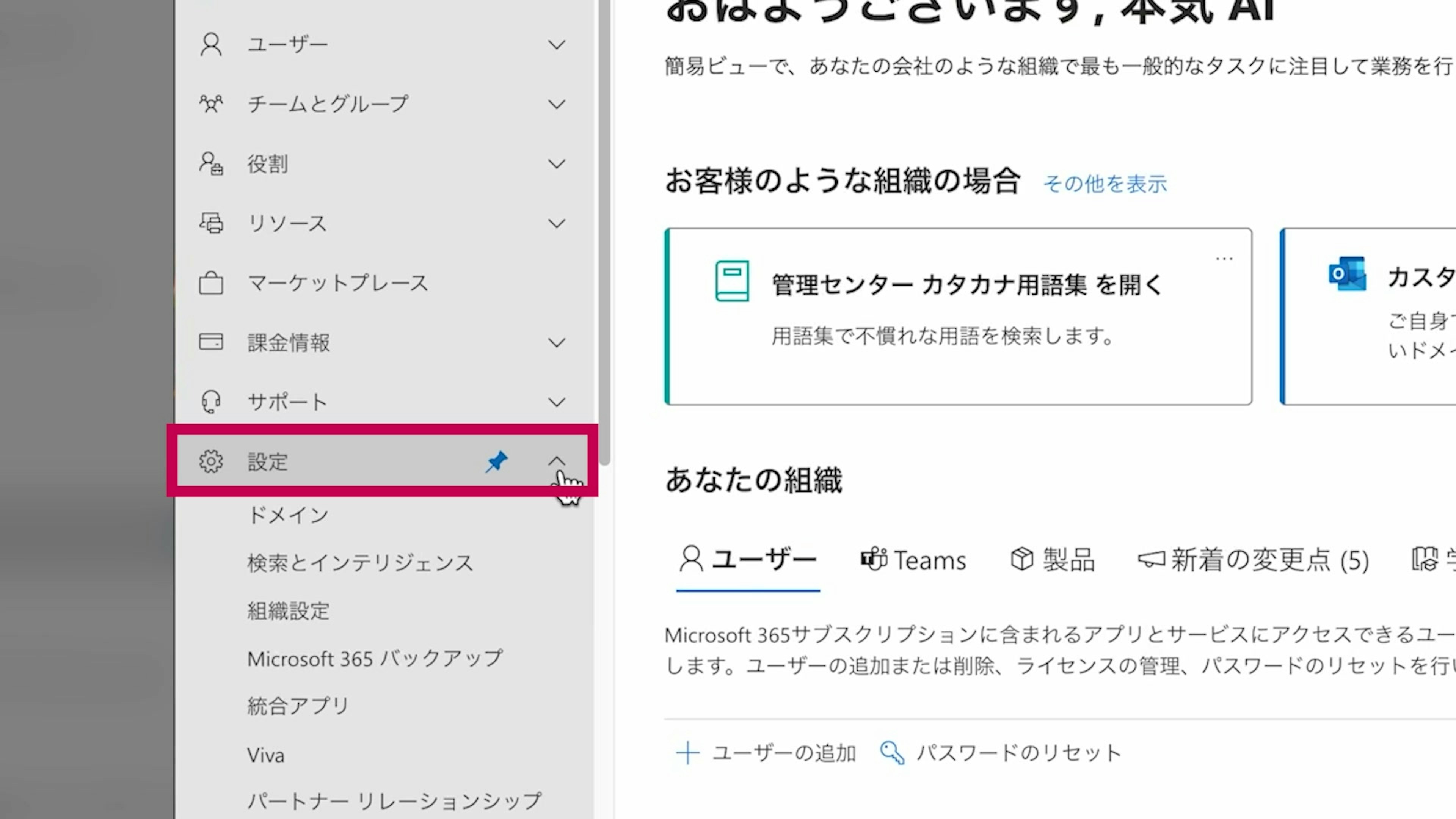Click the 役割 role icon in sidebar

tap(211, 164)
